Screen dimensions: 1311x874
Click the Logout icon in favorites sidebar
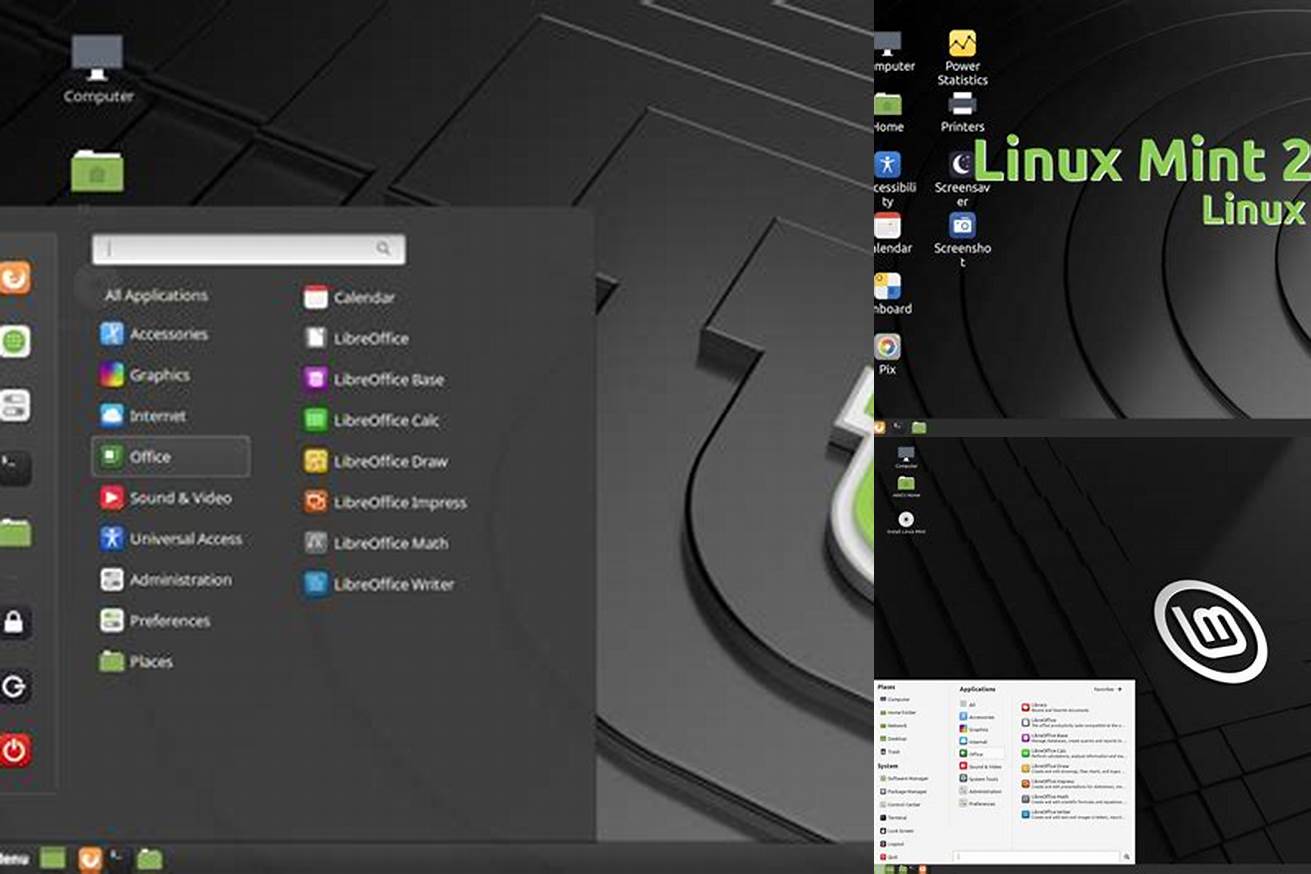[x=14, y=686]
